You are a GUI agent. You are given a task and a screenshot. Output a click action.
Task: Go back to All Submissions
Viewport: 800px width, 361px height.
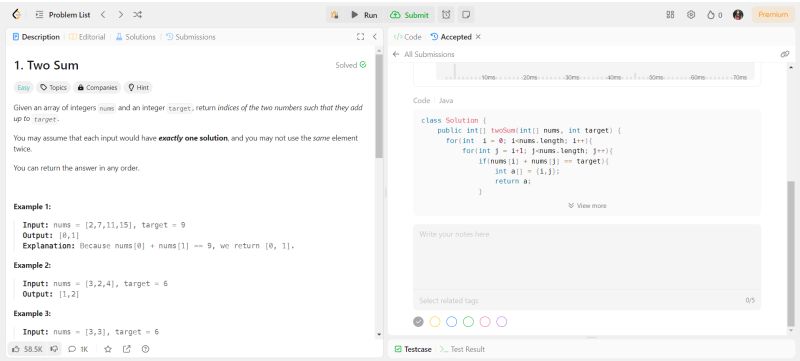coord(423,54)
